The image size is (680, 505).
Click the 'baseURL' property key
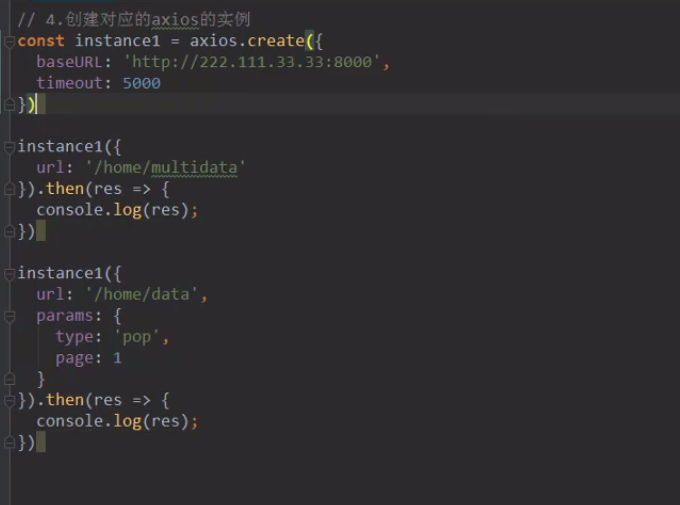click(x=69, y=62)
